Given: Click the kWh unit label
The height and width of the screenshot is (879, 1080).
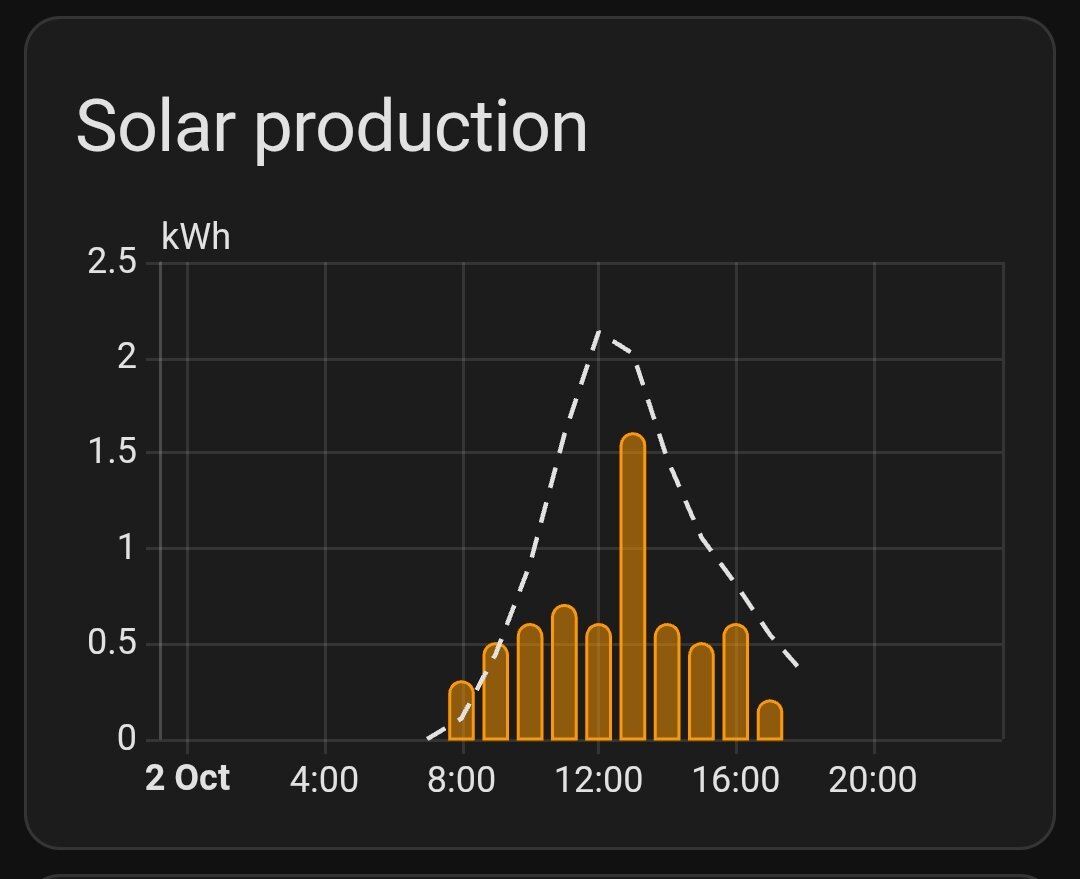Looking at the screenshot, I should click(196, 237).
